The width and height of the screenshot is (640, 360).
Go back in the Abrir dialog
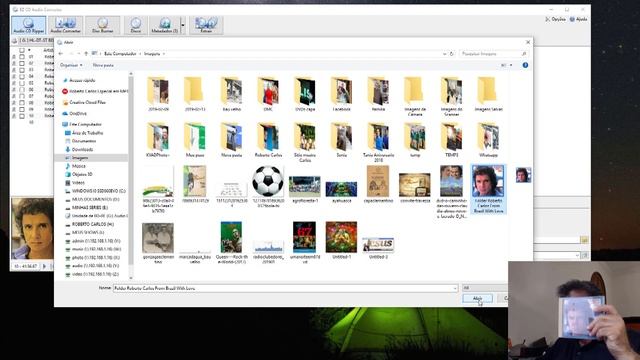click(61, 53)
